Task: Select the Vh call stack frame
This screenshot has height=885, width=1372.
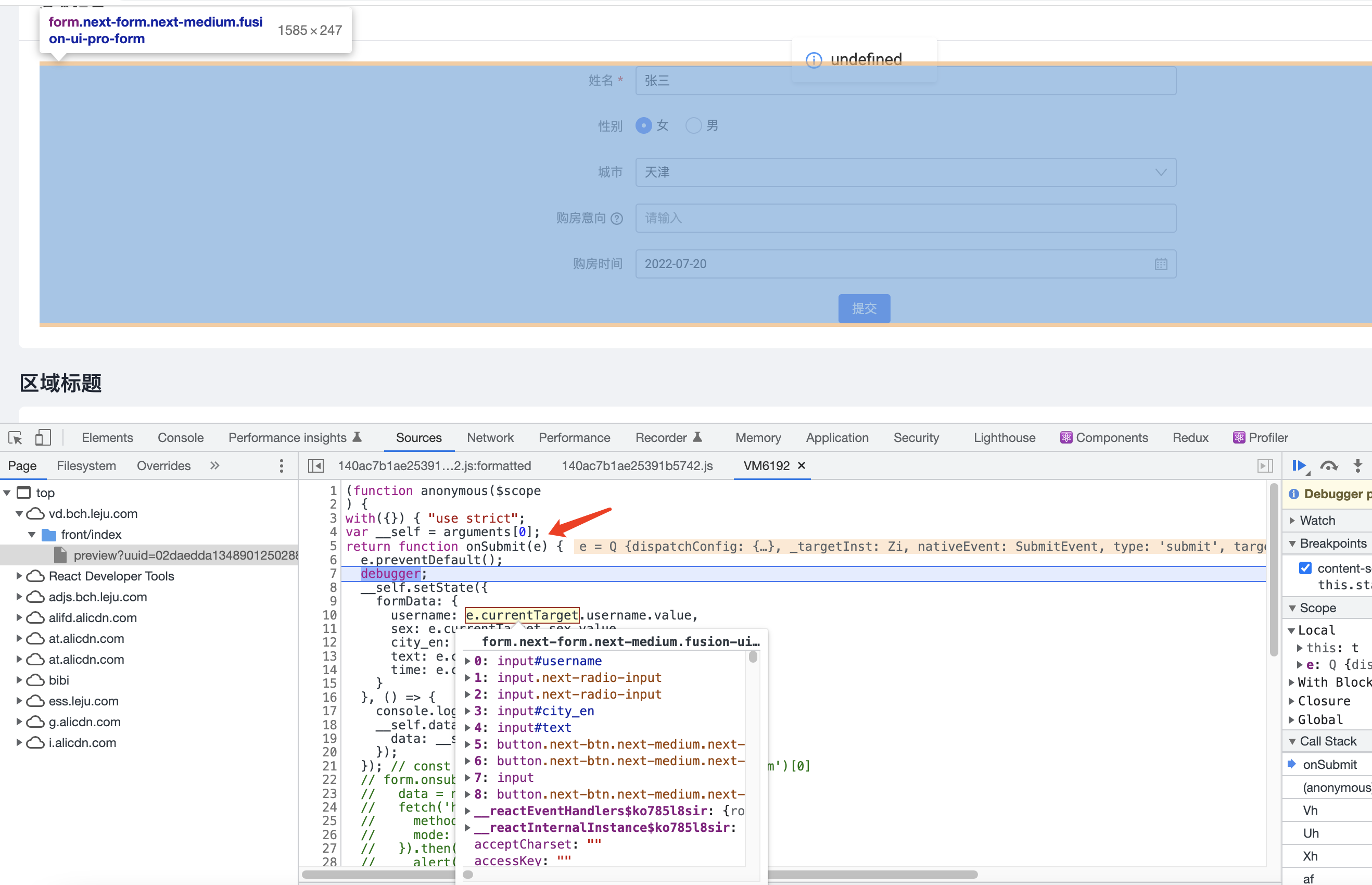Action: pos(1310,810)
